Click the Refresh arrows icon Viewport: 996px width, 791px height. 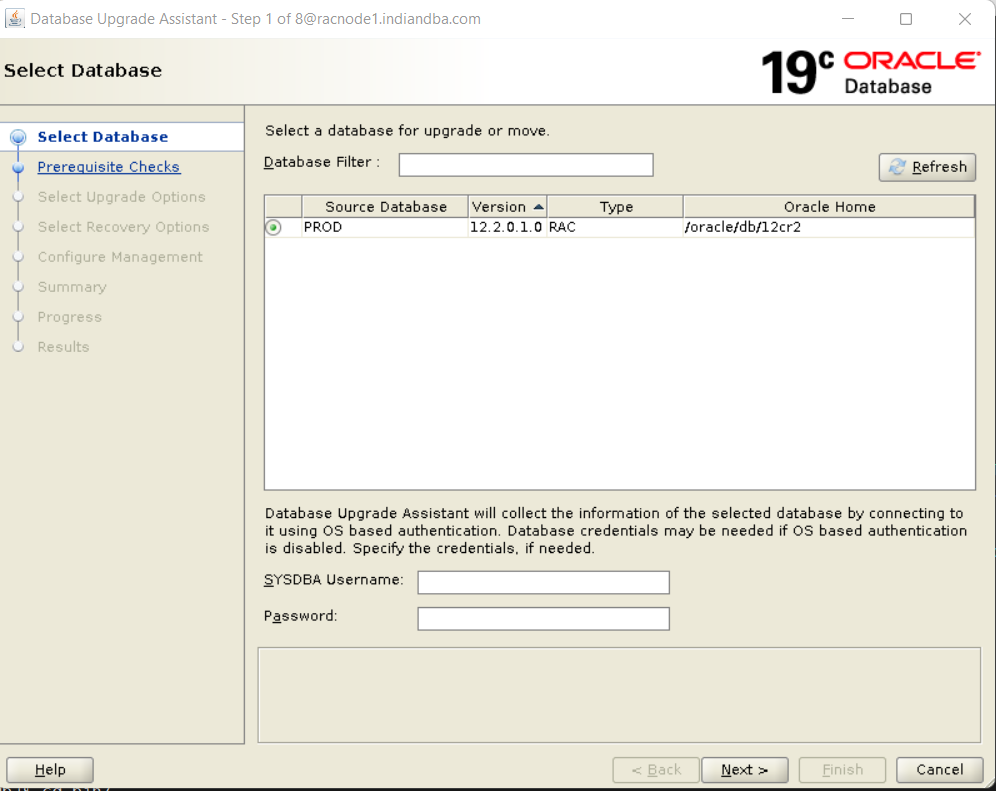tap(897, 167)
